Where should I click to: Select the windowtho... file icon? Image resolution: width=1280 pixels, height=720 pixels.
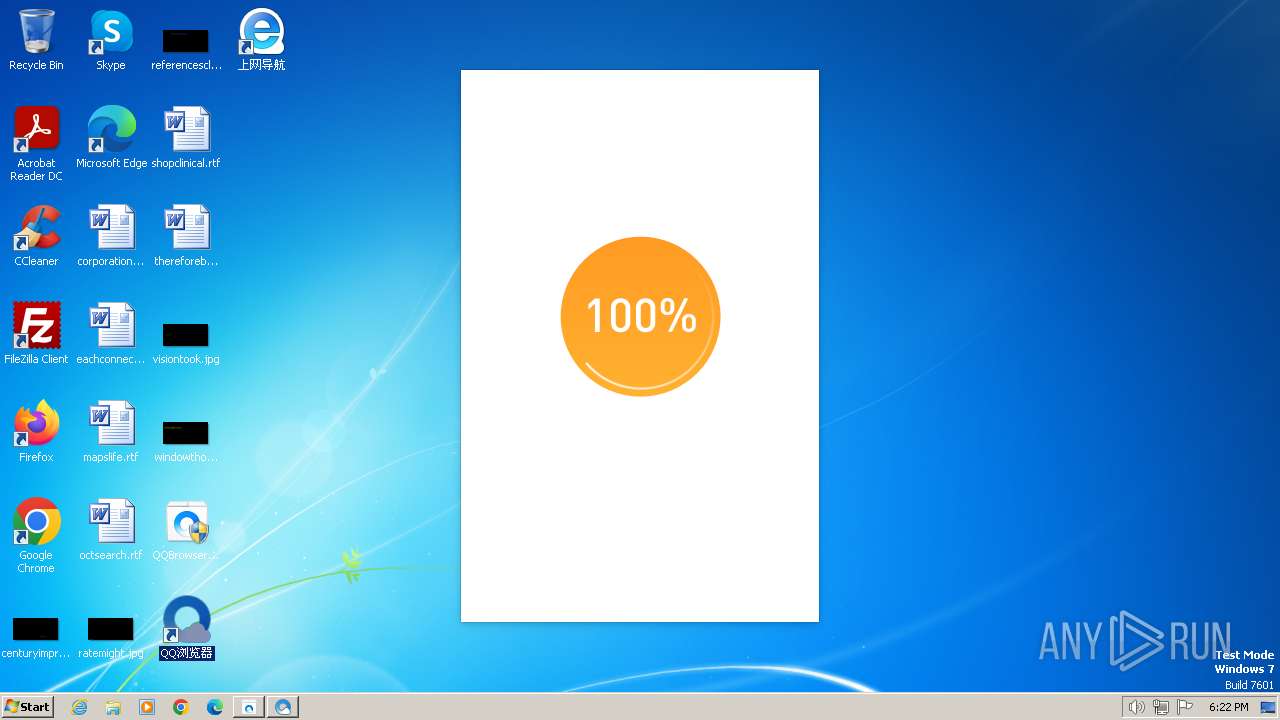pos(186,441)
